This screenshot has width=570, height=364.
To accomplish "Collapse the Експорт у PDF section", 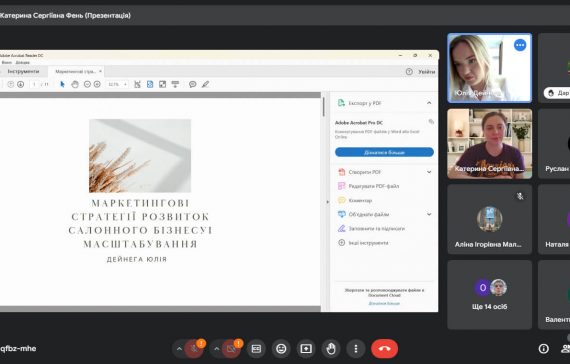I will pos(429,103).
